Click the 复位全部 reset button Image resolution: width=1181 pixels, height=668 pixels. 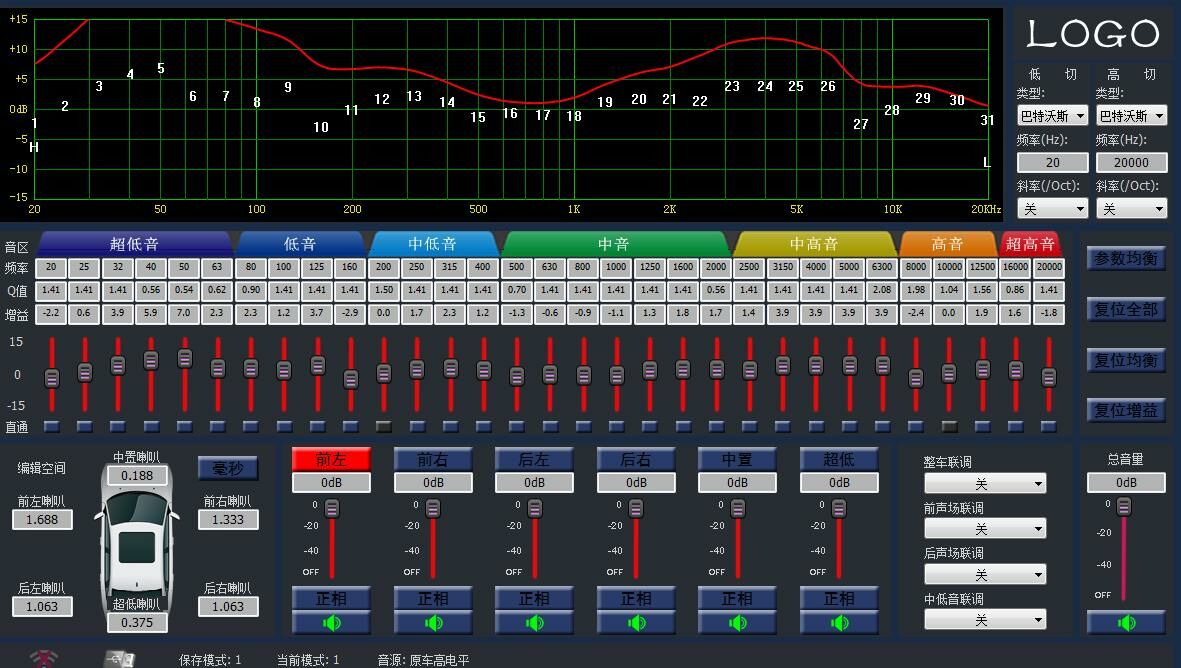(x=1126, y=309)
